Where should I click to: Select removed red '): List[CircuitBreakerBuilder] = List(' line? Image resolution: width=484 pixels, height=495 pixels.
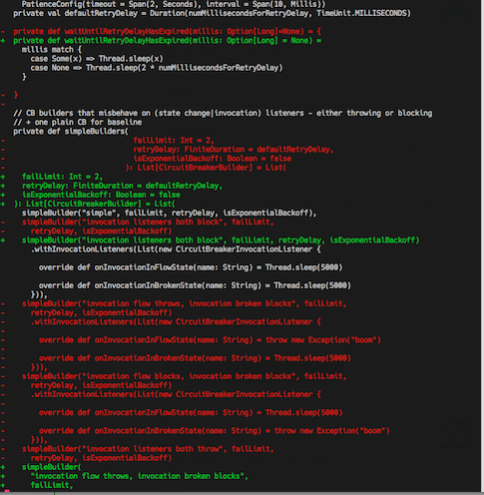coord(206,167)
